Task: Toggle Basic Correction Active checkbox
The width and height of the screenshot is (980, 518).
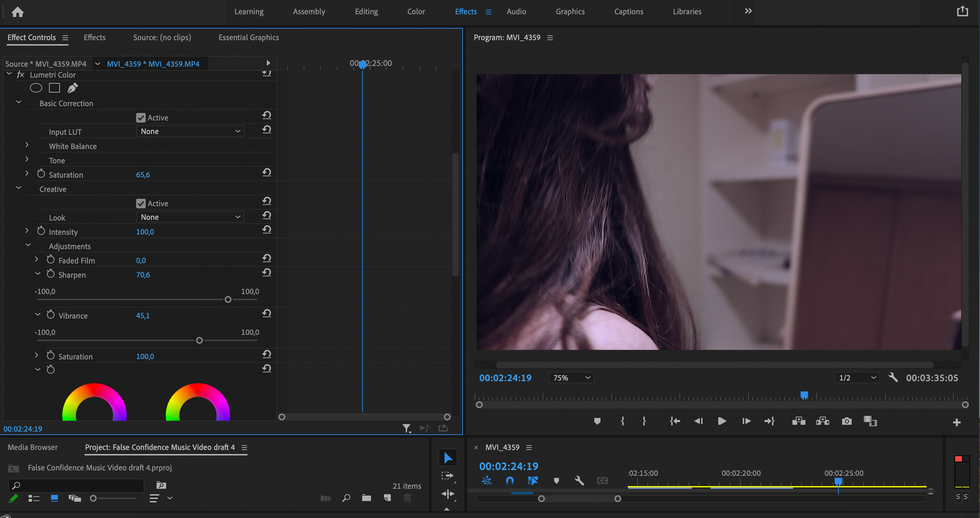Action: click(x=141, y=117)
